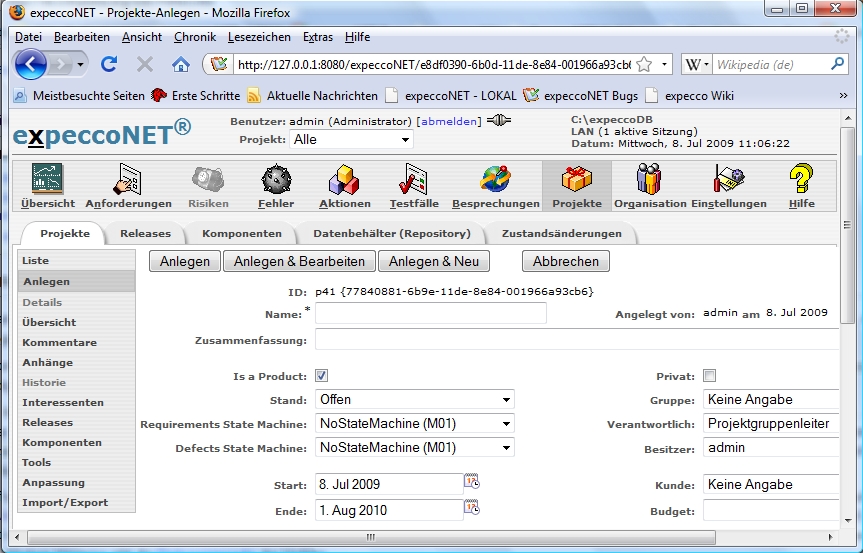
Task: Open the Projekt dropdown set to Alle
Action: click(351, 140)
